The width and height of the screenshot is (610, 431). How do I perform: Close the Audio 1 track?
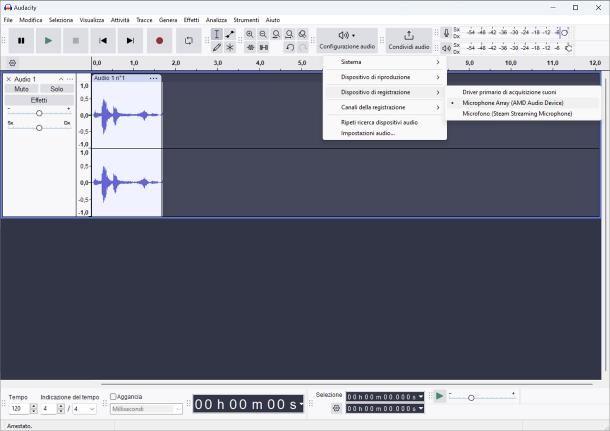click(x=9, y=79)
